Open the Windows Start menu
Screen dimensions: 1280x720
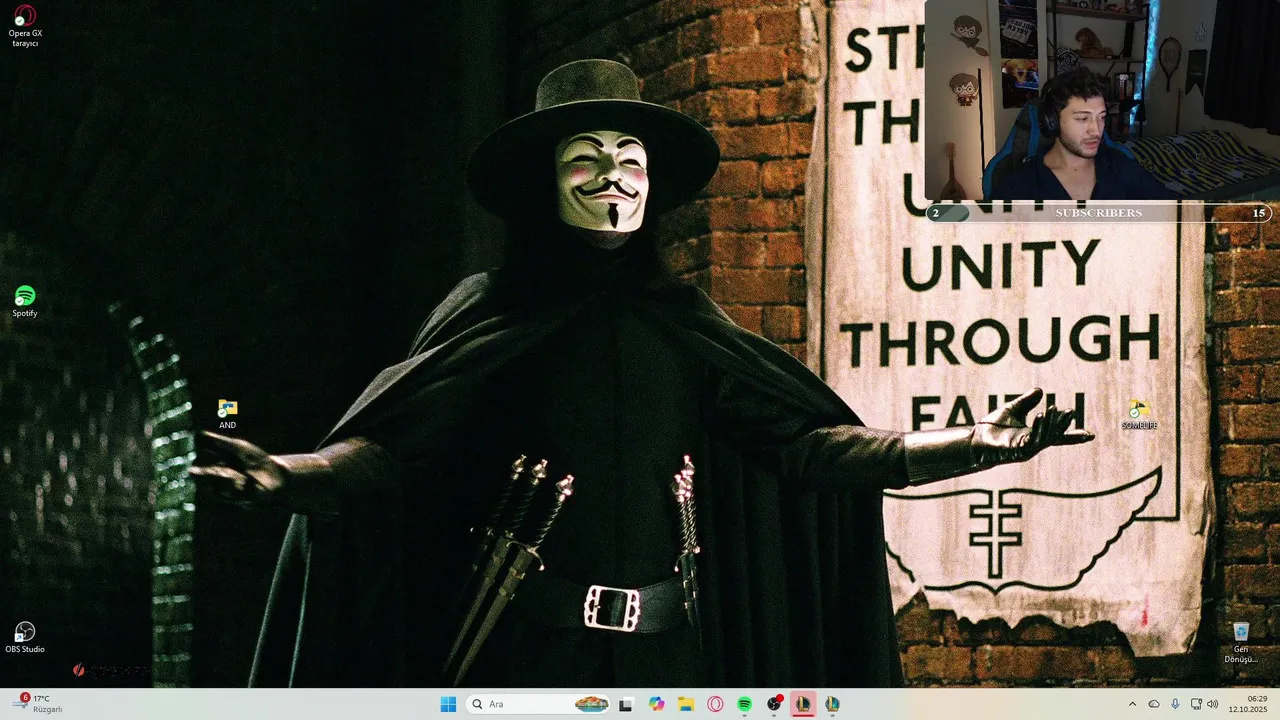[448, 704]
